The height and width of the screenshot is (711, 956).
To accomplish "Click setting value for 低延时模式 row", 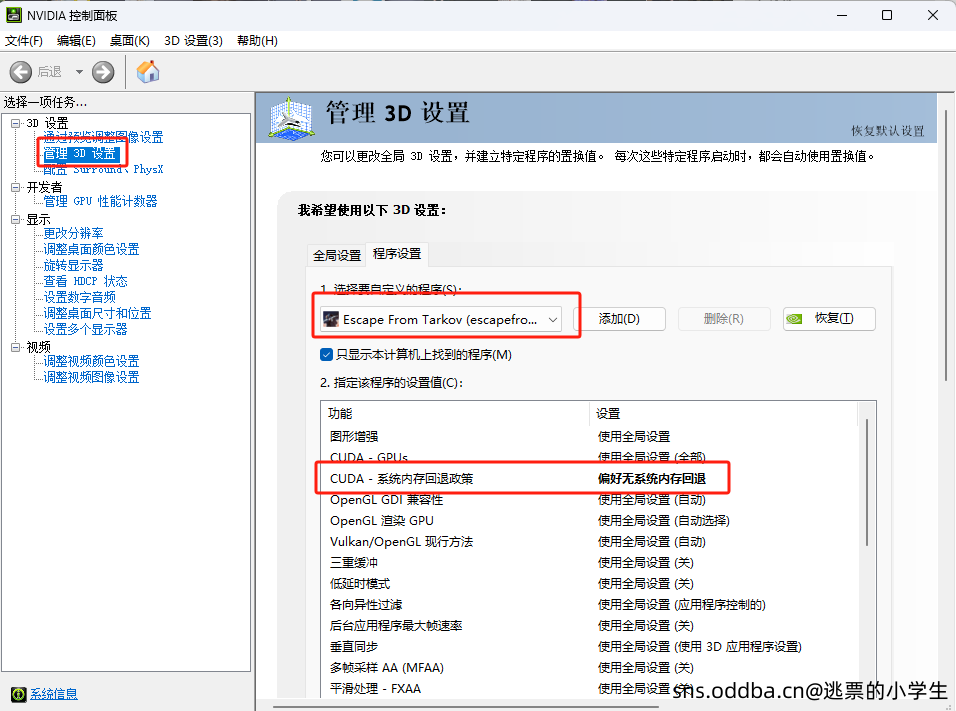I will coord(646,584).
